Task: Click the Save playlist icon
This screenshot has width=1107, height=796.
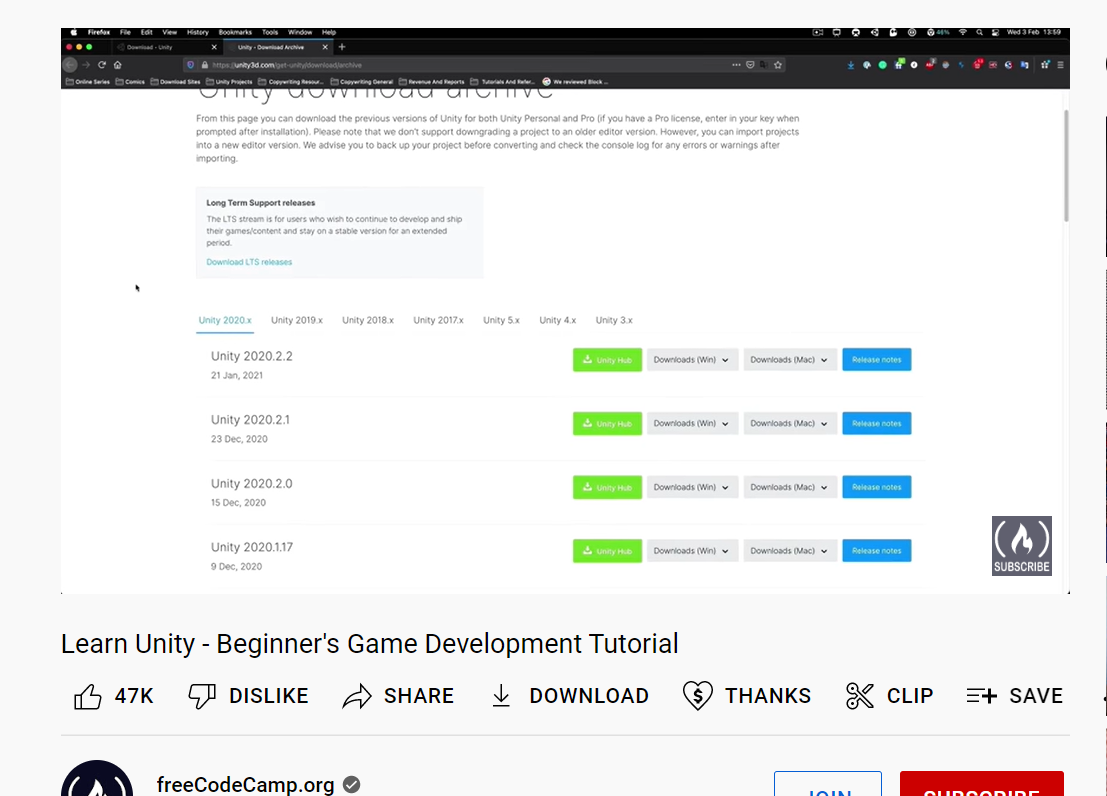Action: pos(981,696)
